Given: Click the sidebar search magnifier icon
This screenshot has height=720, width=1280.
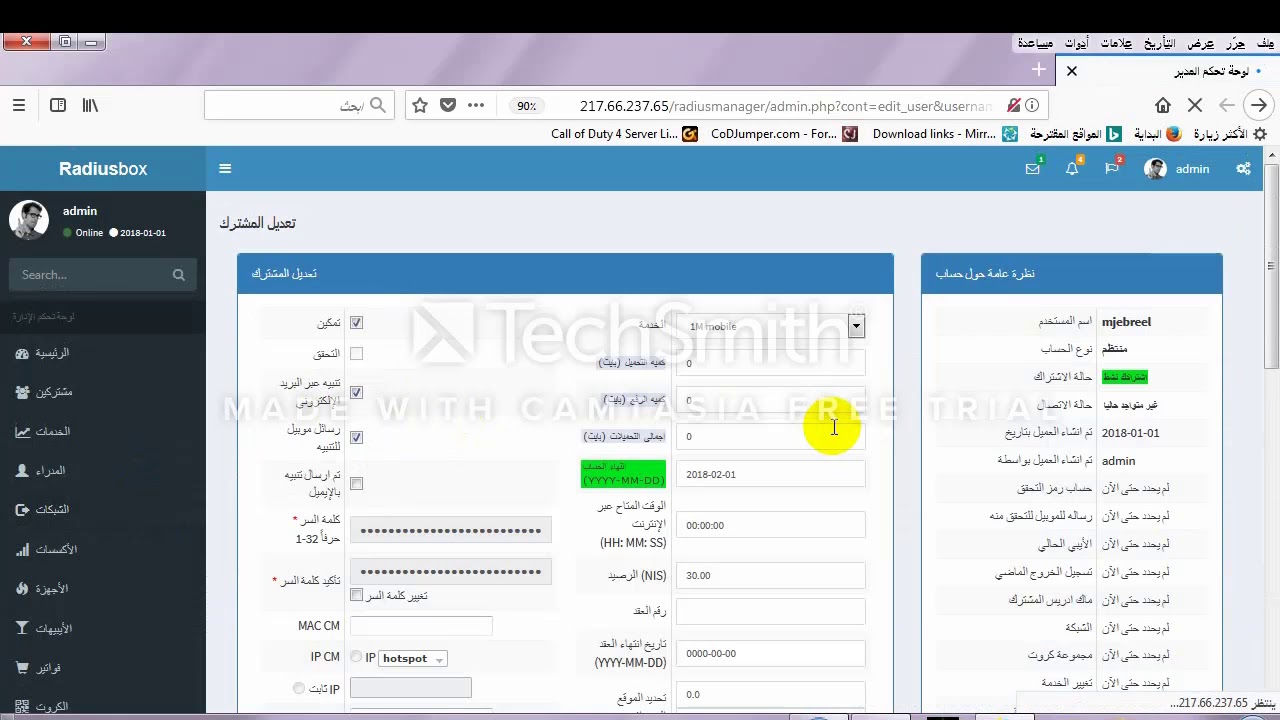Looking at the screenshot, I should pyautogui.click(x=178, y=275).
